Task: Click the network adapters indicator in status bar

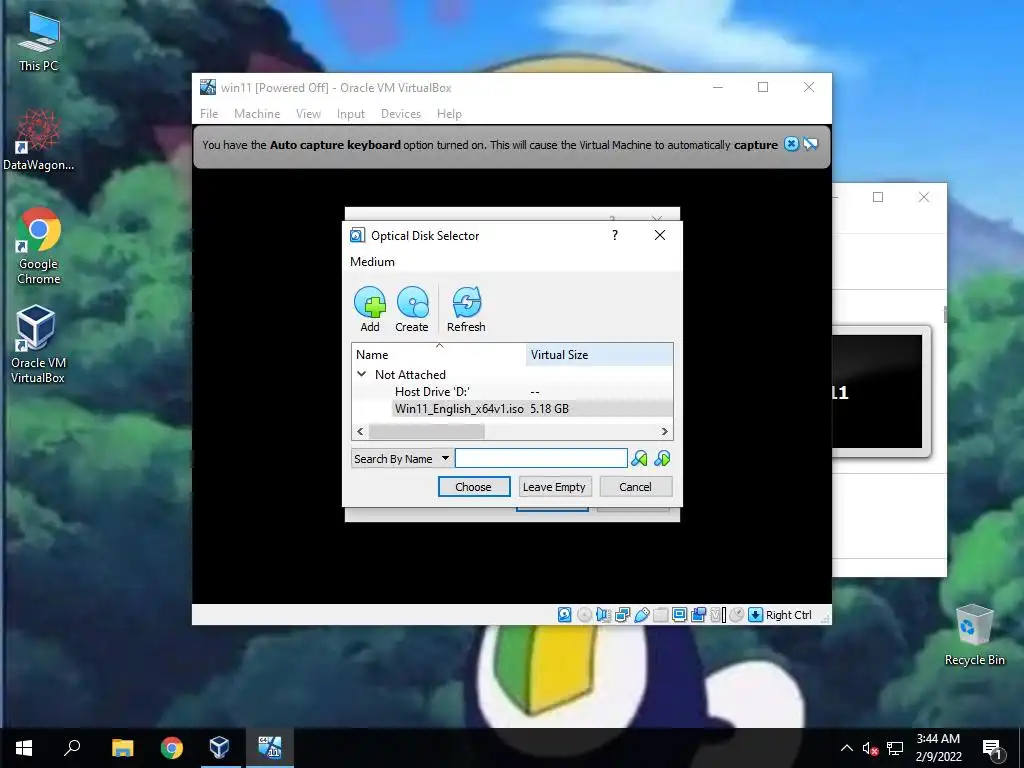Action: click(623, 615)
